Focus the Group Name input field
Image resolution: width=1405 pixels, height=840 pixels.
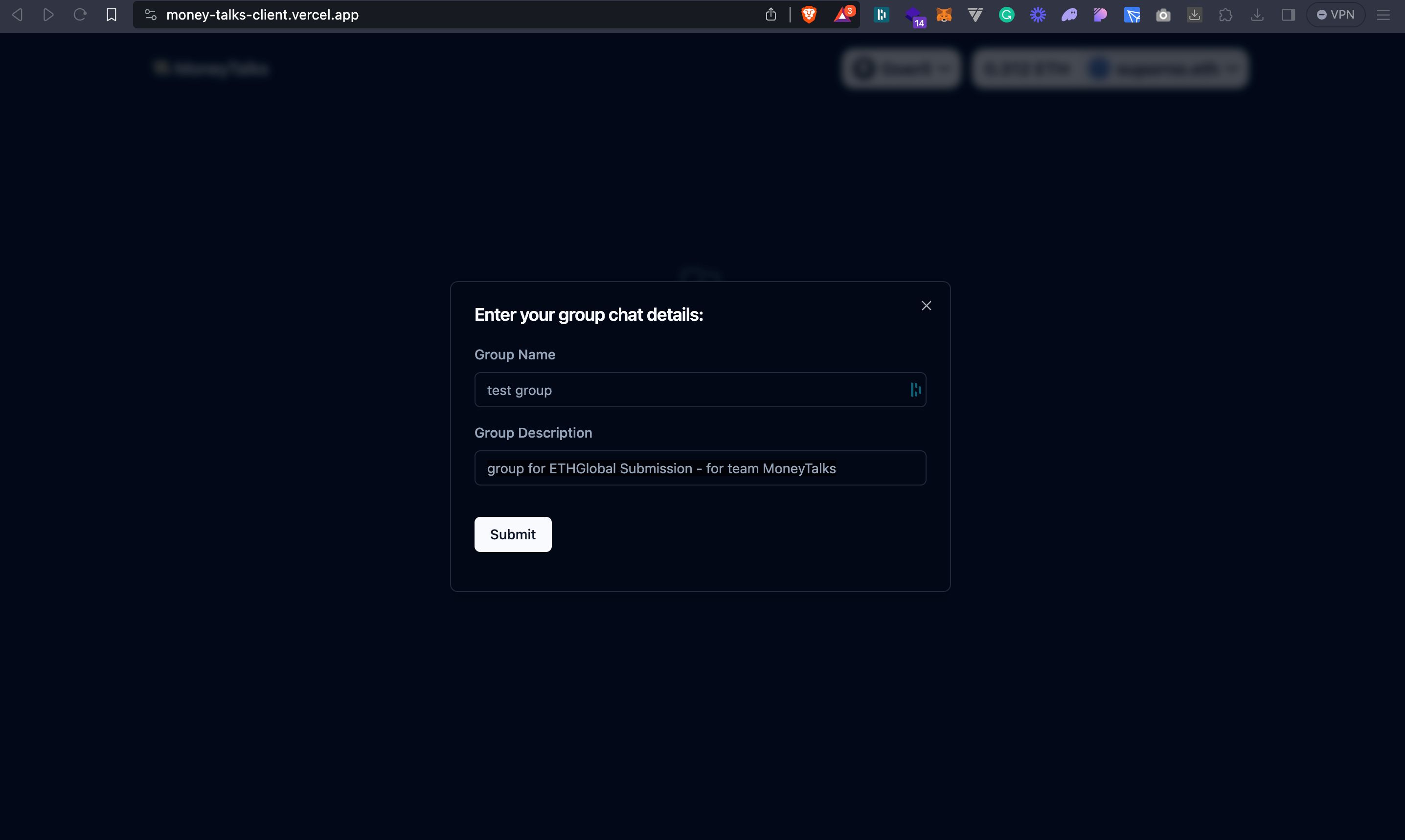coord(700,389)
